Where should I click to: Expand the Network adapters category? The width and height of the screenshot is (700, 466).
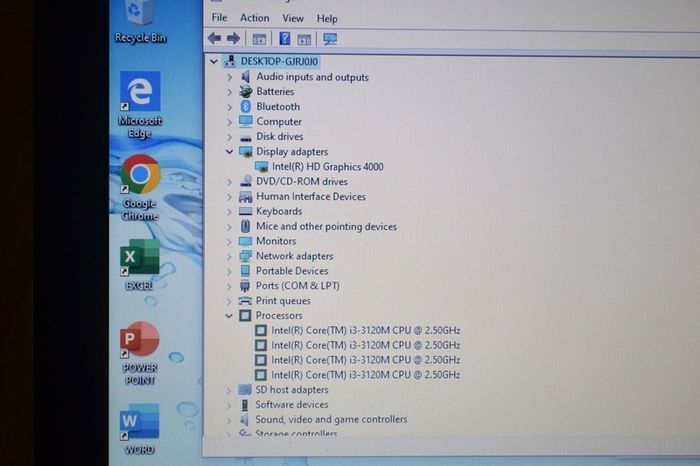tap(229, 256)
